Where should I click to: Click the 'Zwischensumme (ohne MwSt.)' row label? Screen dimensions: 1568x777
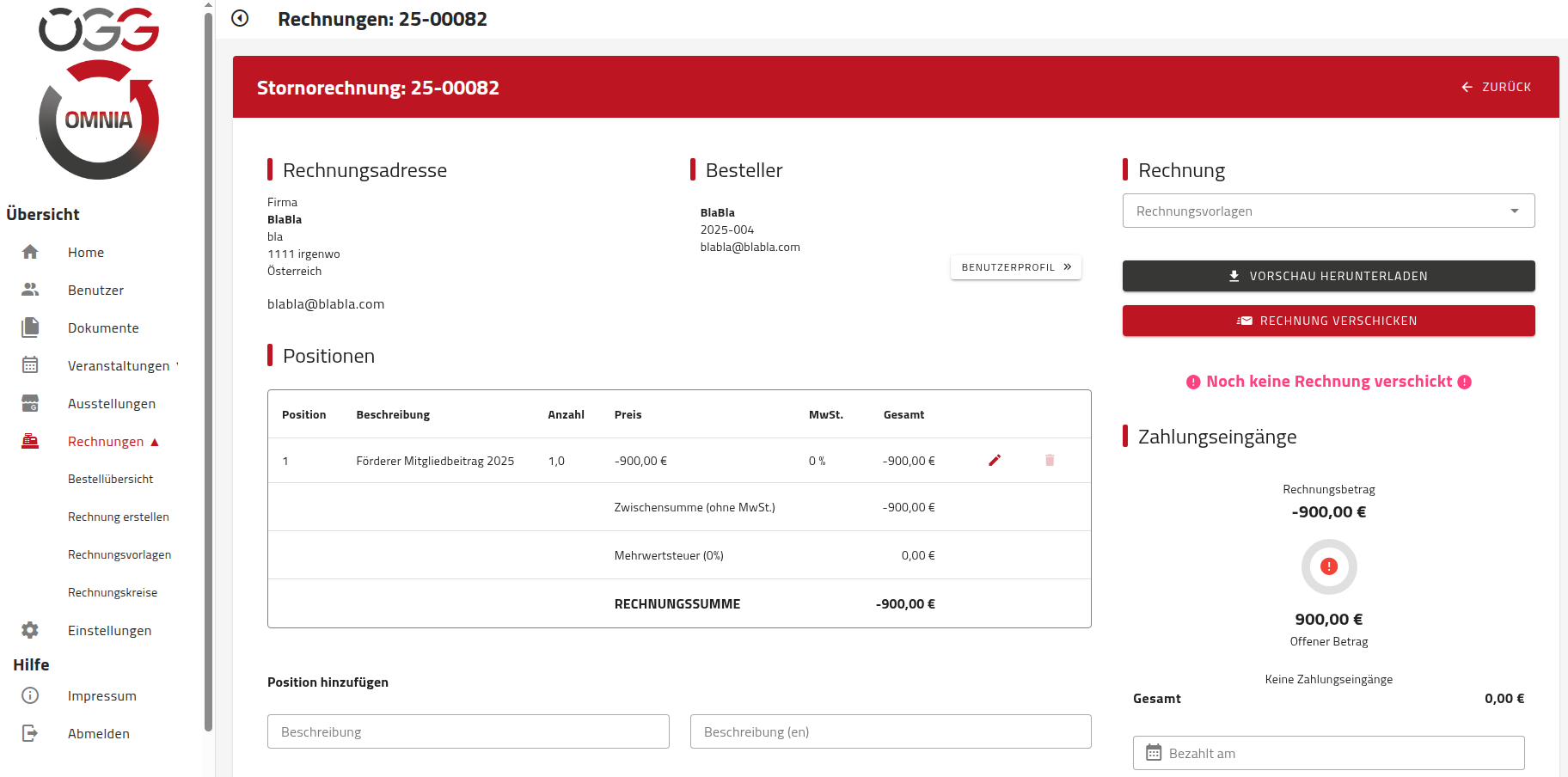pos(695,507)
